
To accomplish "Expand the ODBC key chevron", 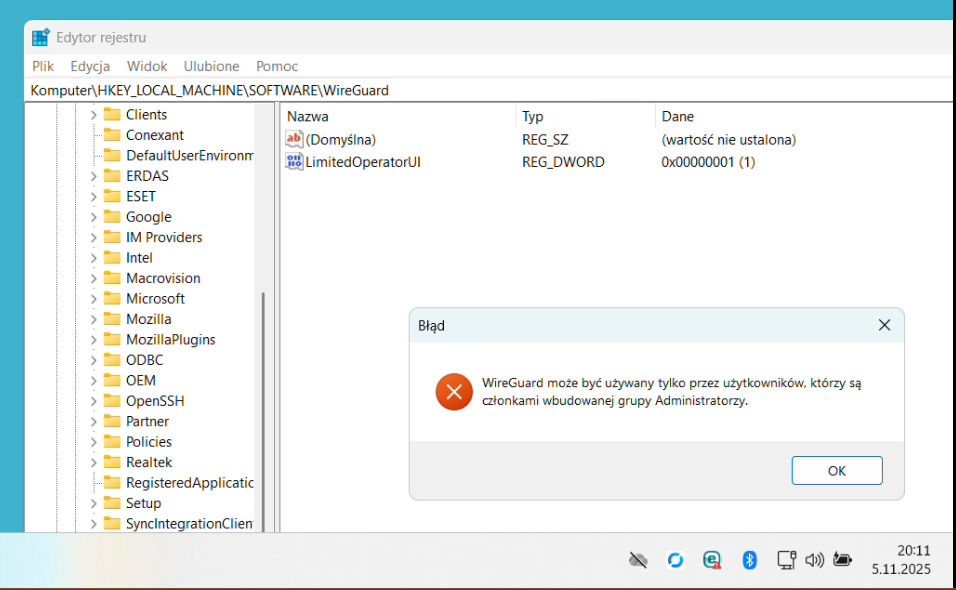I will click(x=93, y=360).
